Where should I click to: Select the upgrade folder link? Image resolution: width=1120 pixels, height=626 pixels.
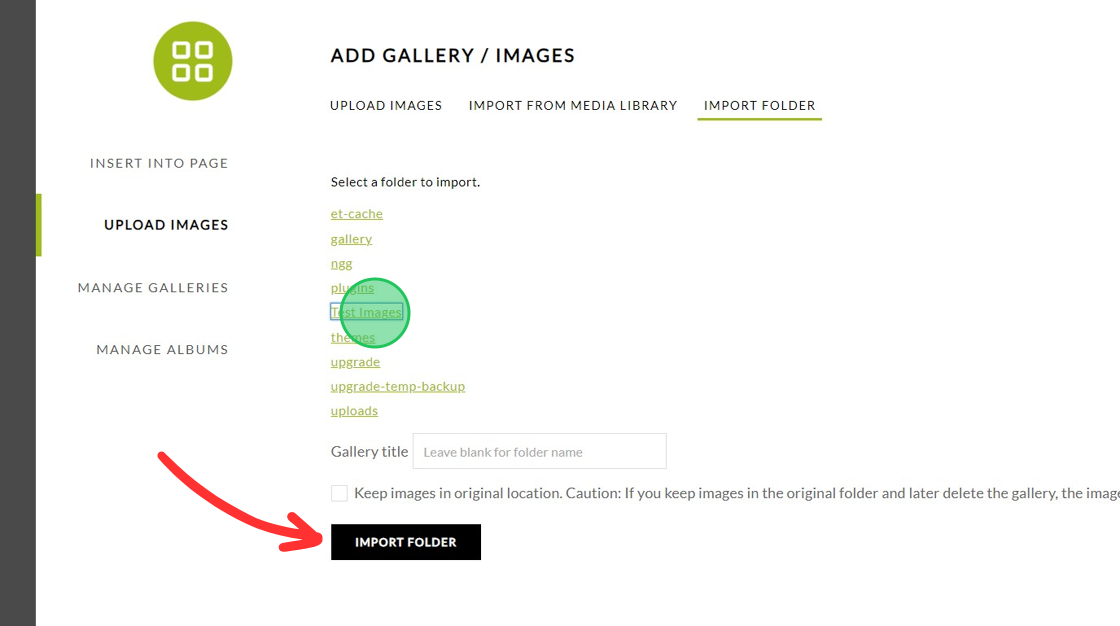(x=355, y=361)
